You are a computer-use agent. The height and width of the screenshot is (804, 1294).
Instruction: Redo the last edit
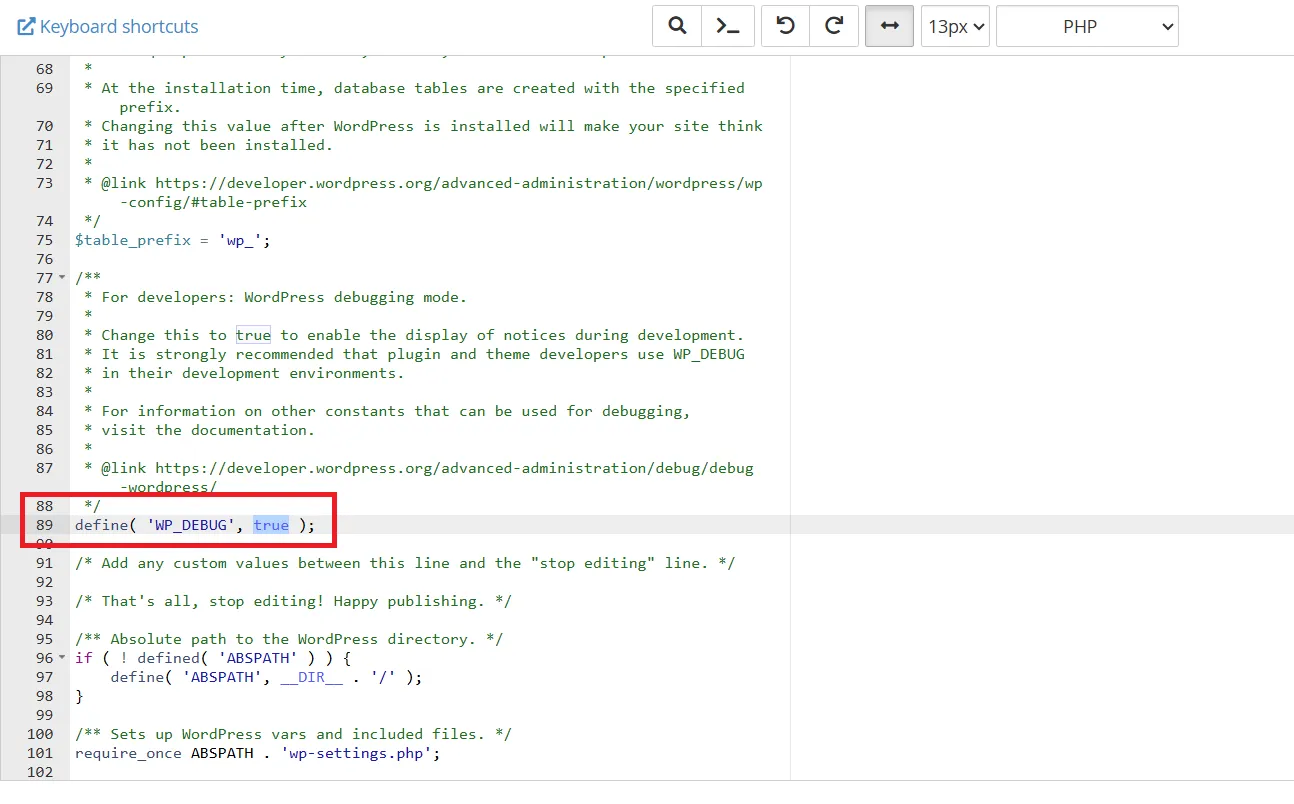coord(834,27)
